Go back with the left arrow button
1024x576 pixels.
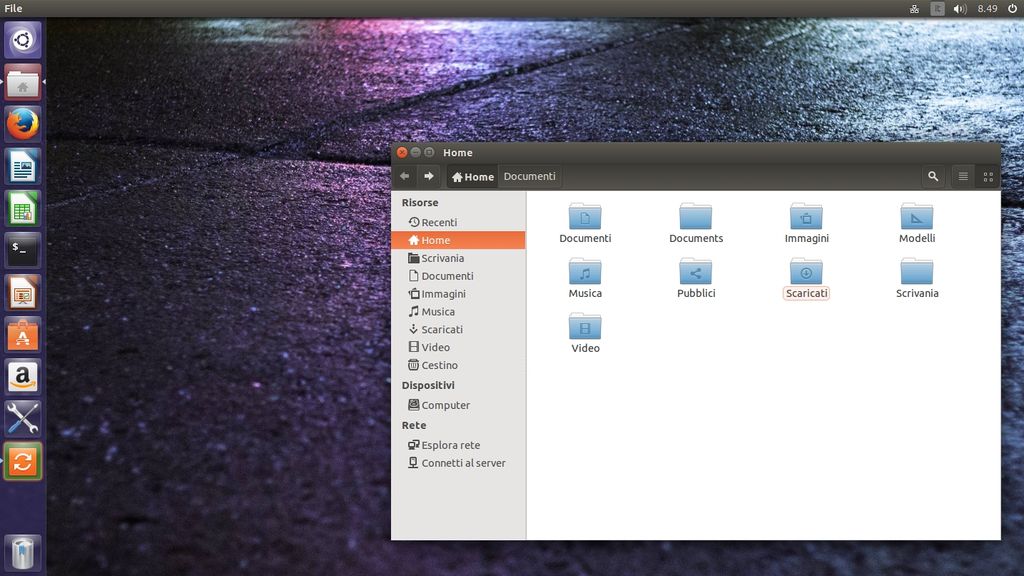click(x=405, y=177)
